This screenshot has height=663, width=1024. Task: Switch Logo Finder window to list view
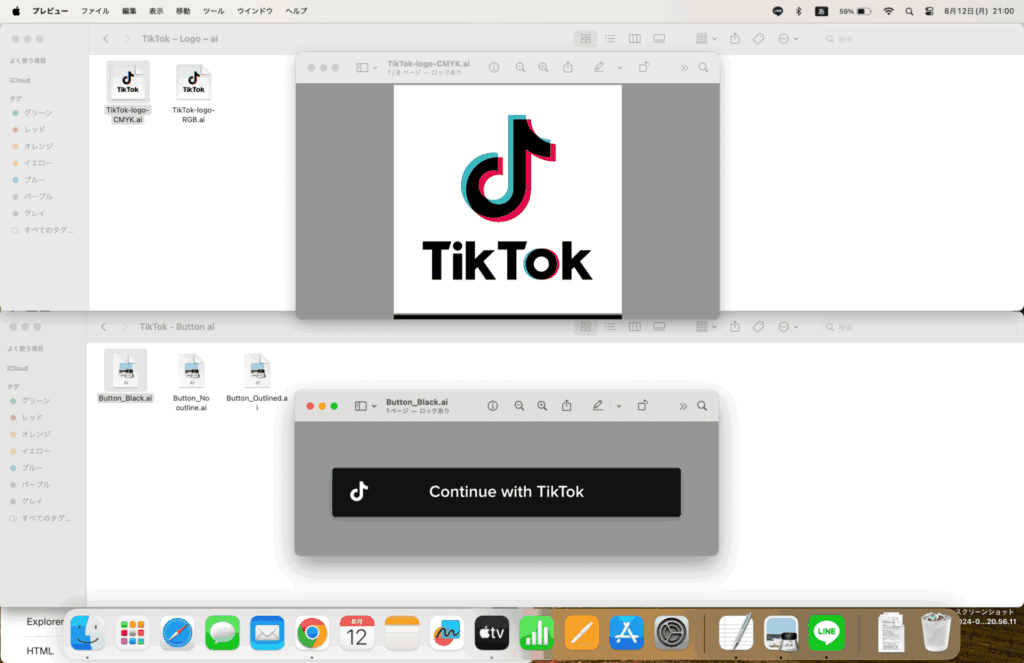610,39
